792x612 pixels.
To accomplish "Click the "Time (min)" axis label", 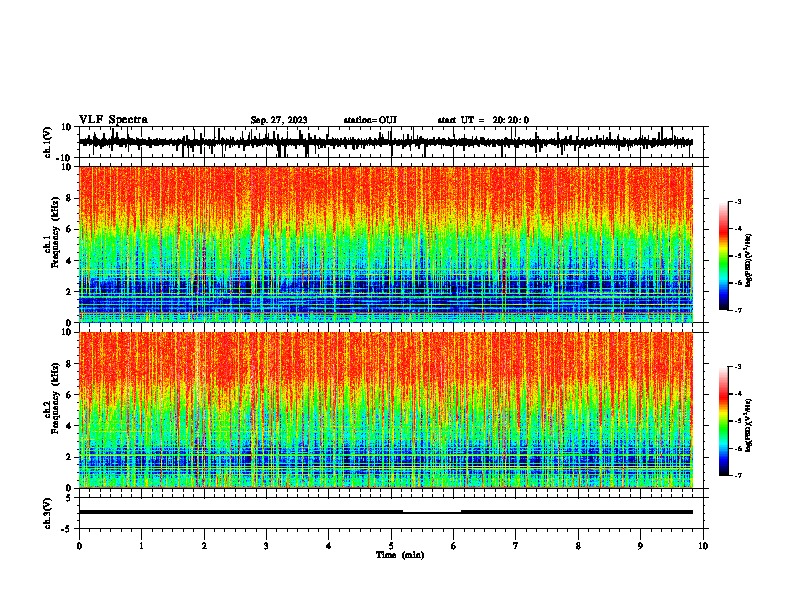I will tap(400, 555).
